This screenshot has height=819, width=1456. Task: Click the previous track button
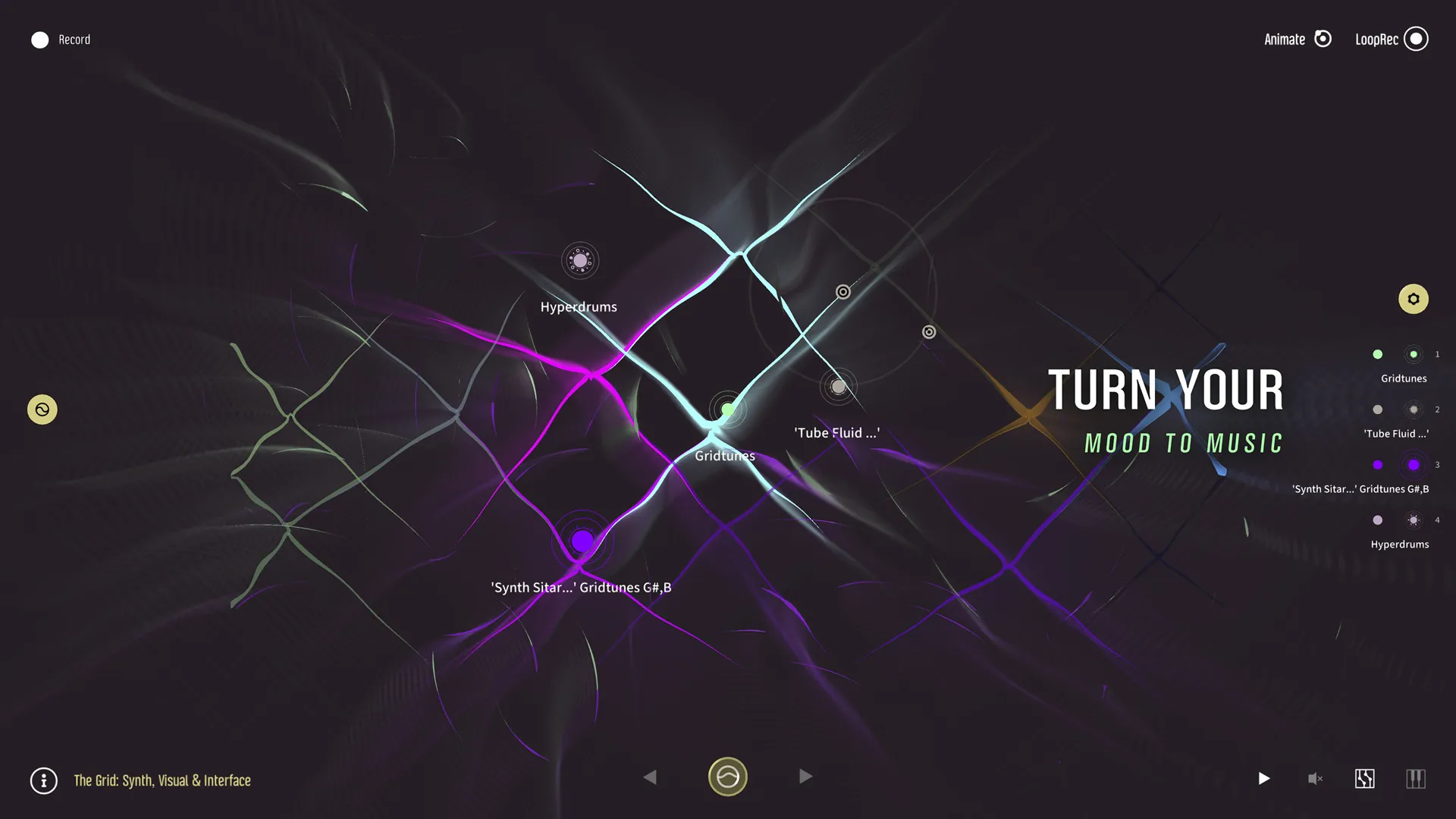point(651,776)
